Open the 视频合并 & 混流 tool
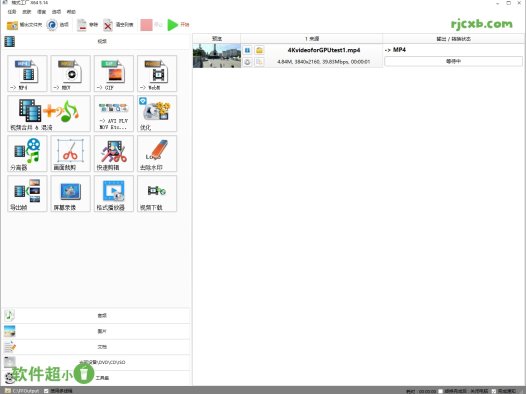Screen dimensions: 526x394 click(x=49, y=113)
